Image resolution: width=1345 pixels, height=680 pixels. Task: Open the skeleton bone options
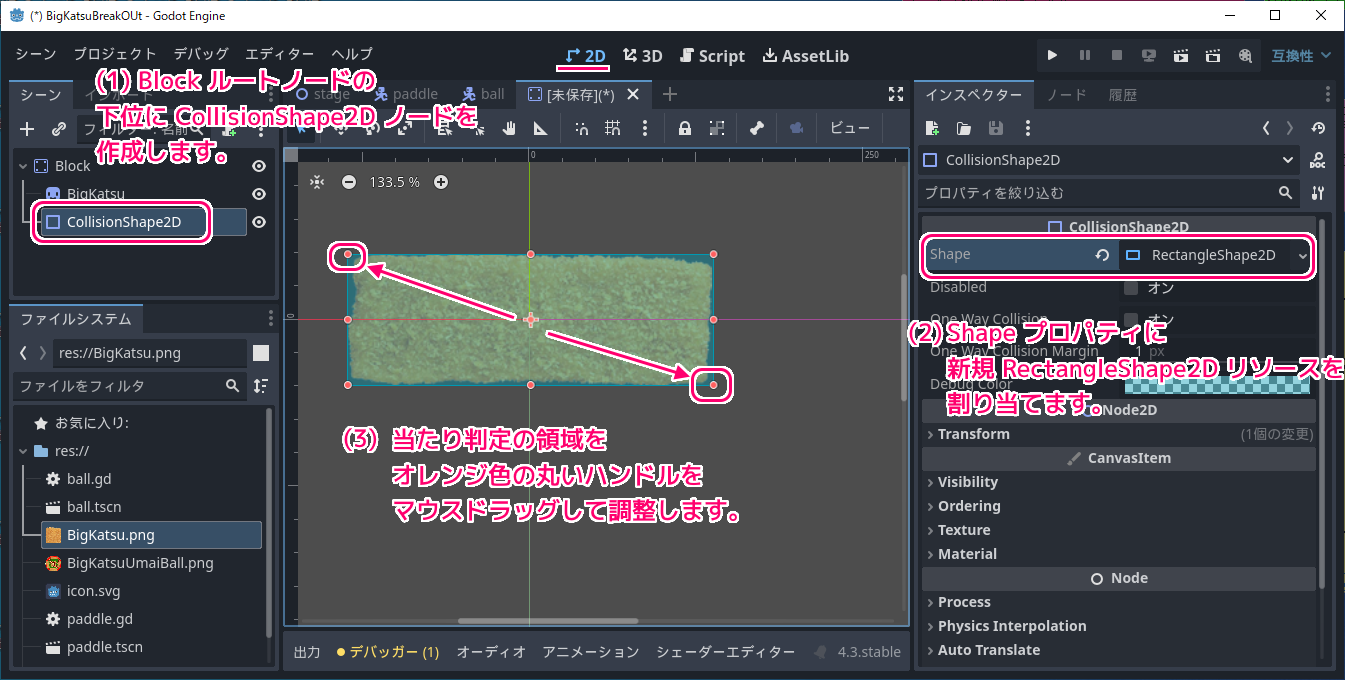point(757,128)
